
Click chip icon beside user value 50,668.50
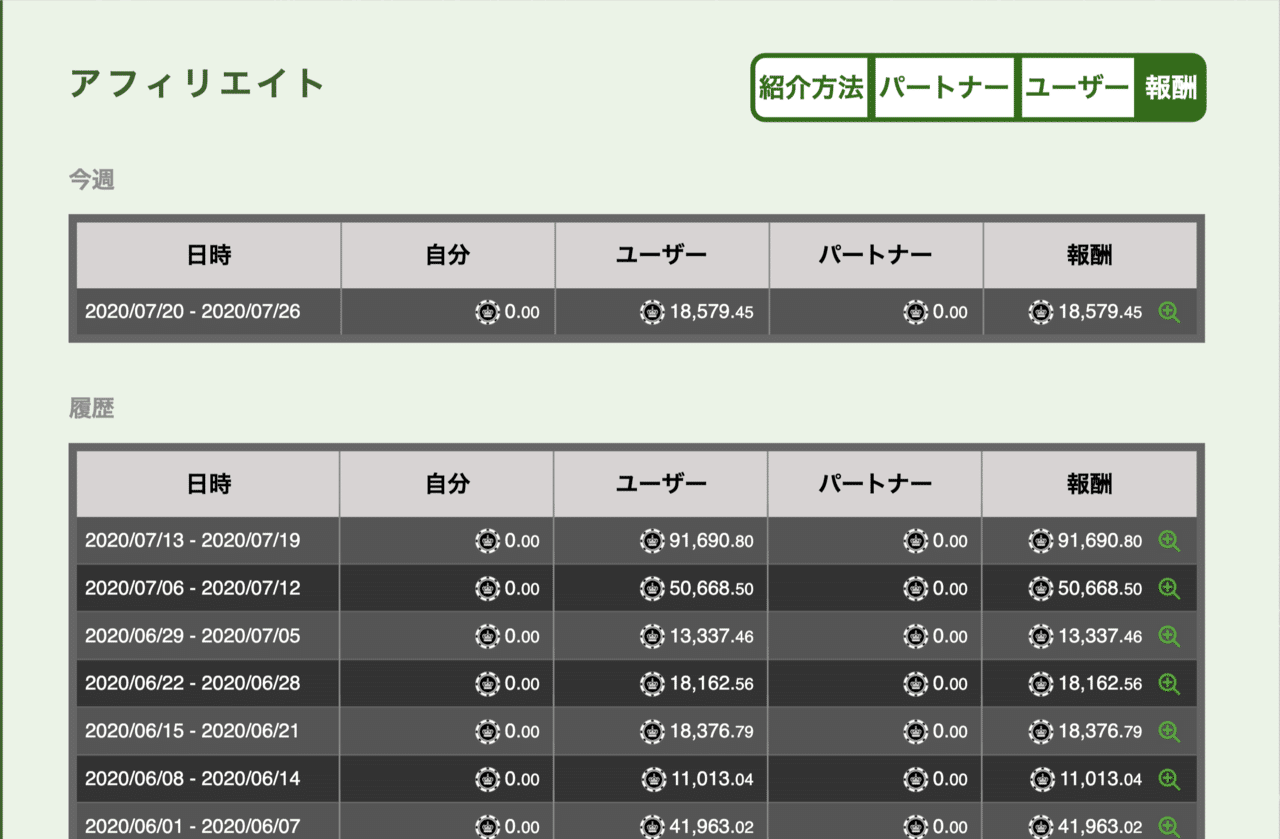[652, 588]
